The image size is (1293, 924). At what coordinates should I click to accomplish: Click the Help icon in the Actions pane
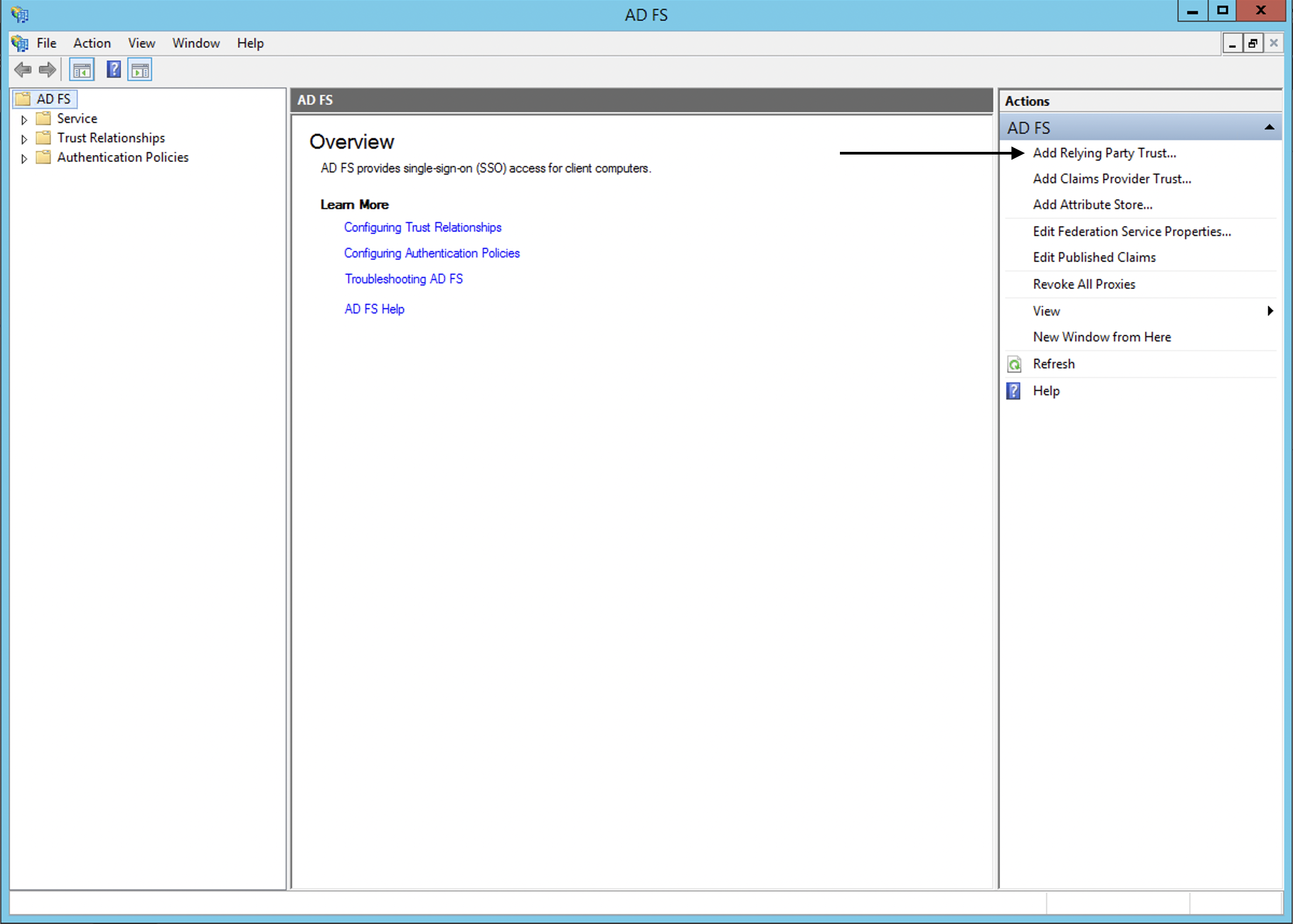[x=1014, y=391]
